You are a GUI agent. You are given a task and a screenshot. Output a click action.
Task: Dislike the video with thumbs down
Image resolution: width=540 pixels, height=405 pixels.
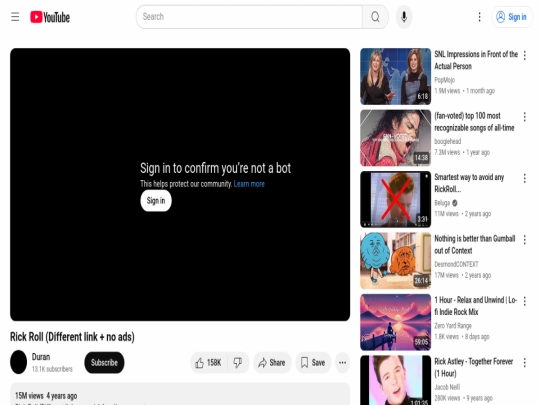click(238, 362)
